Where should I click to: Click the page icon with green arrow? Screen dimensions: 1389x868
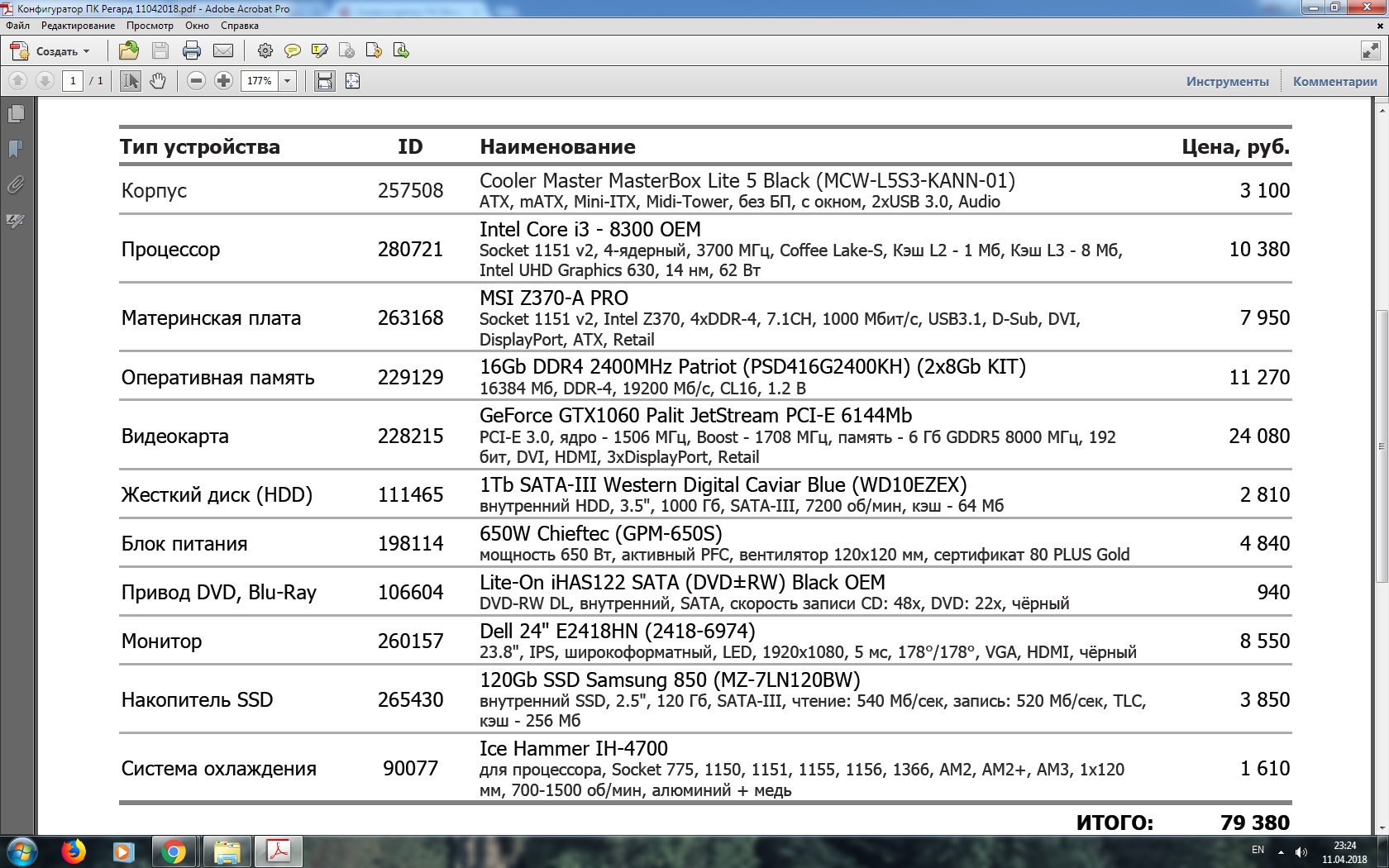[x=401, y=51]
